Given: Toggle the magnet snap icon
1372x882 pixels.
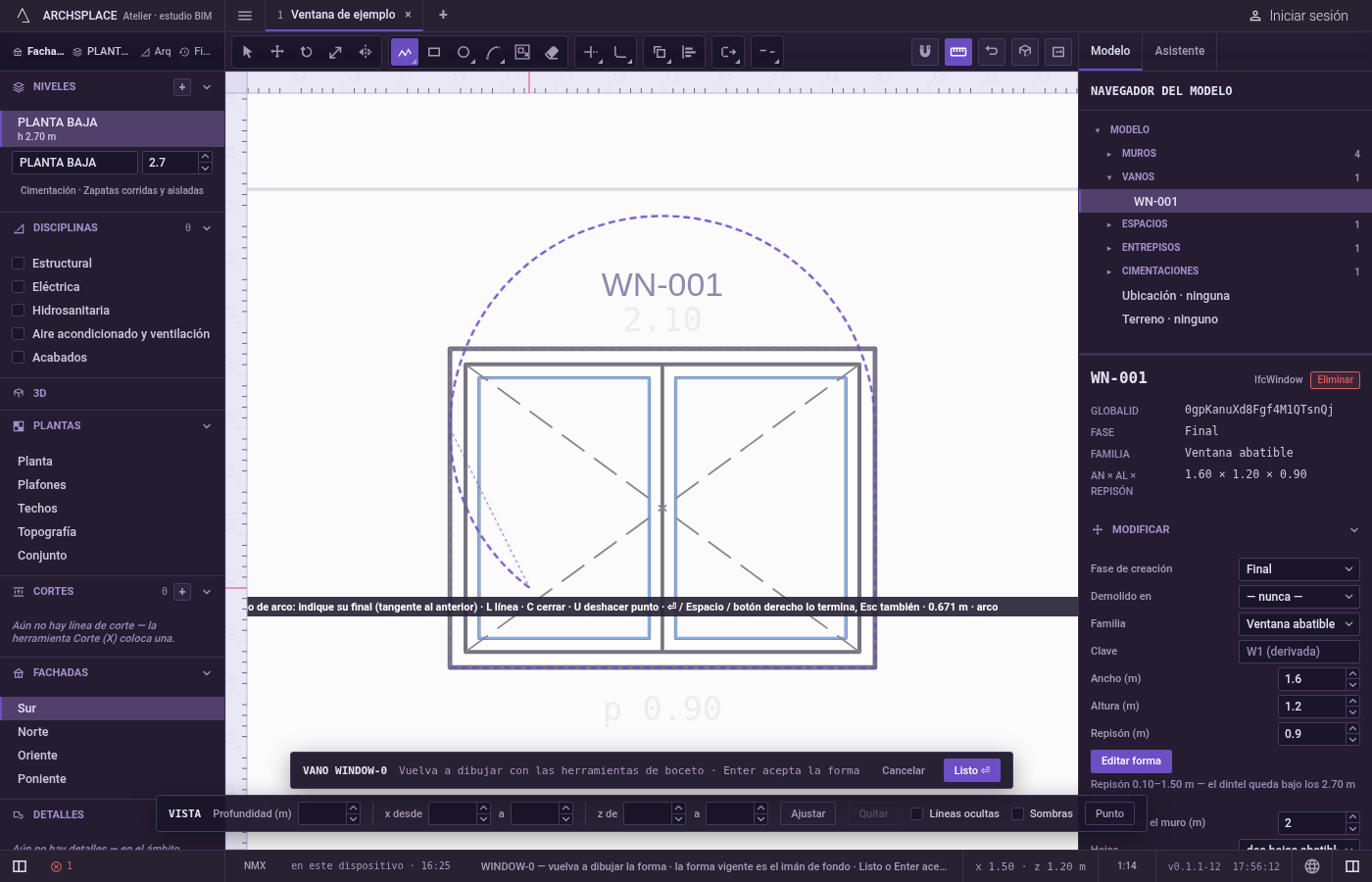Looking at the screenshot, I should pyautogui.click(x=925, y=52).
